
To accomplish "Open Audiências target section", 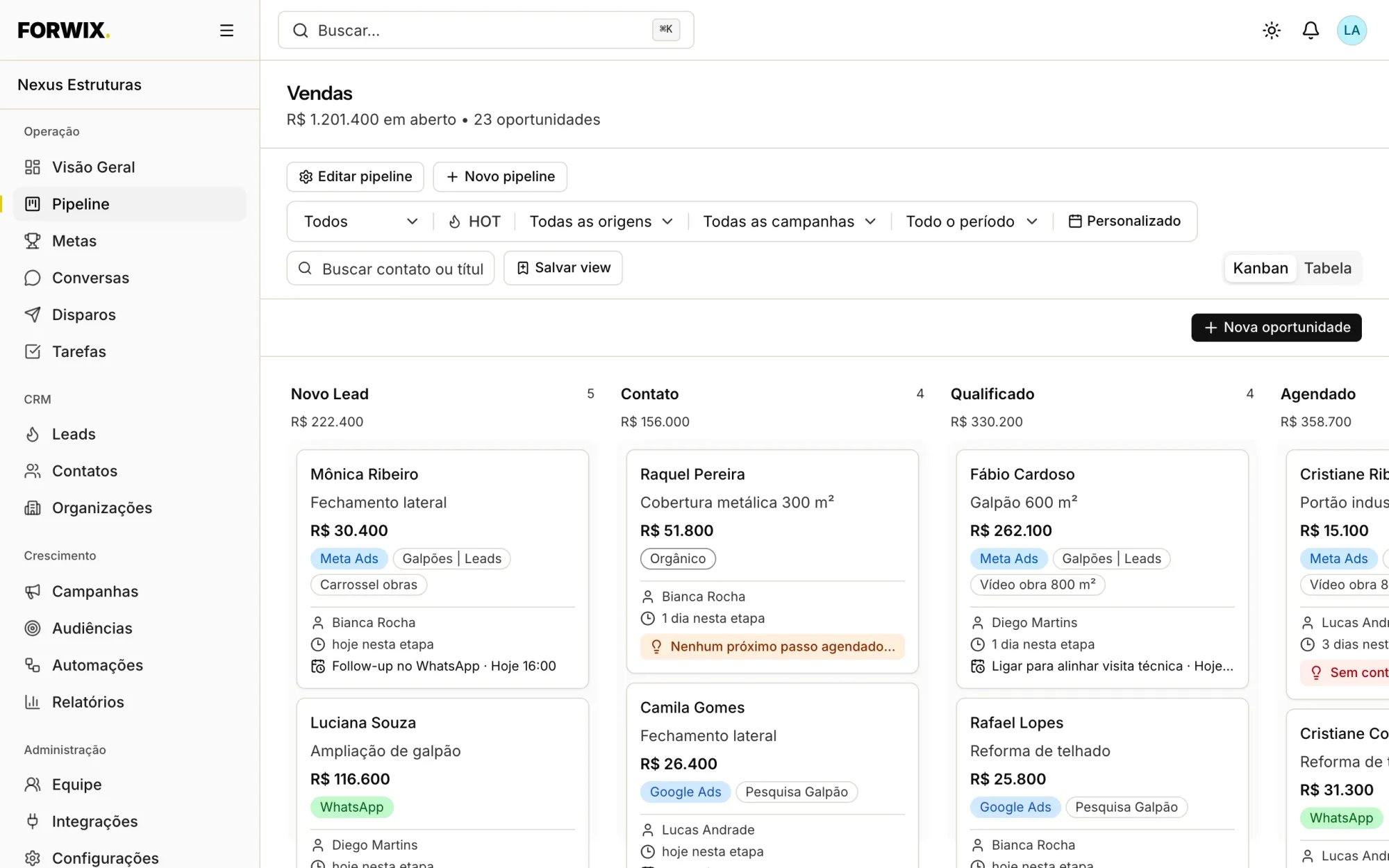I will (130, 628).
